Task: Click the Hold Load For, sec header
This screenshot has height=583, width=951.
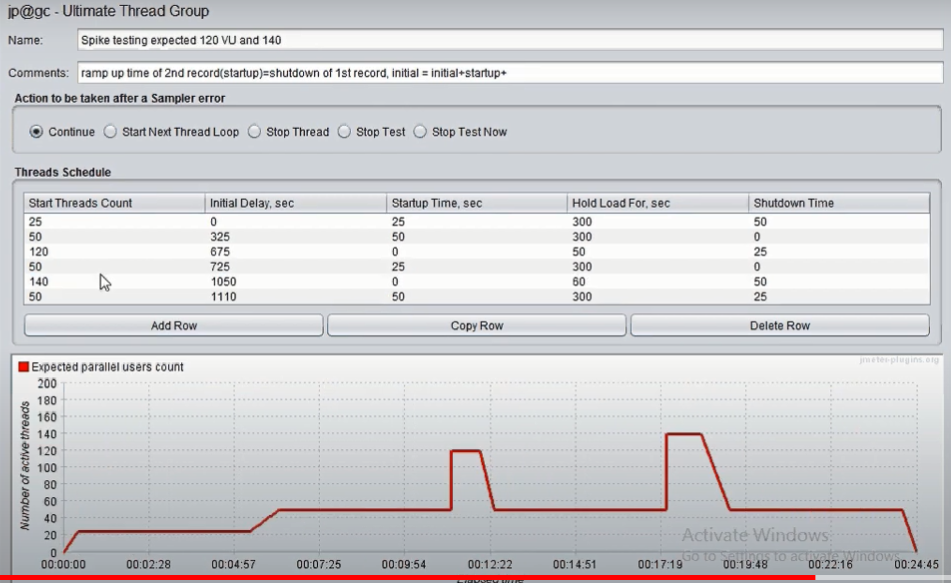Action: [x=657, y=203]
